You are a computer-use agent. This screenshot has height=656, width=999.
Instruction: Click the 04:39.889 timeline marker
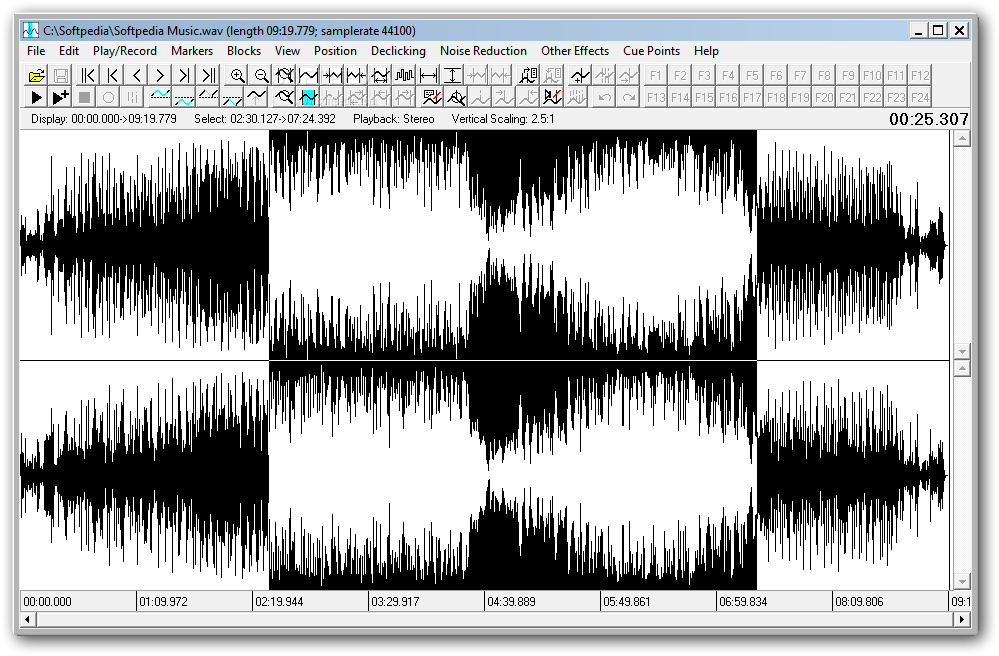(512, 602)
